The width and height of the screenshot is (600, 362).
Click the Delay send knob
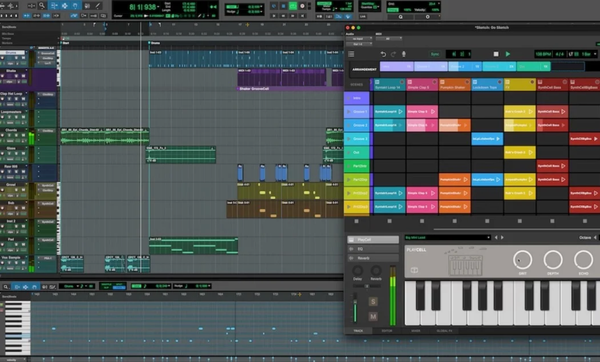click(x=357, y=270)
